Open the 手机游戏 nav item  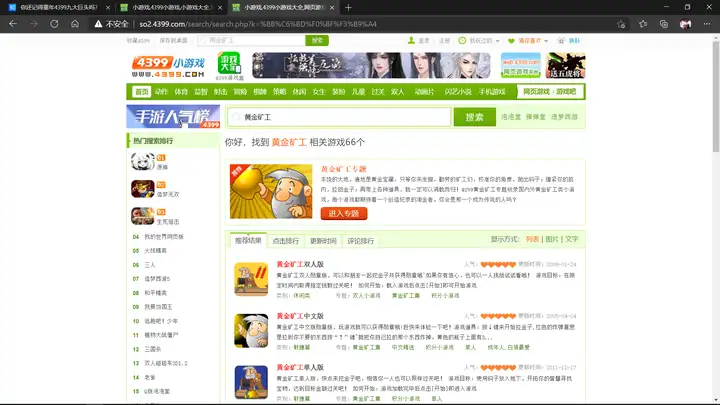(492, 91)
